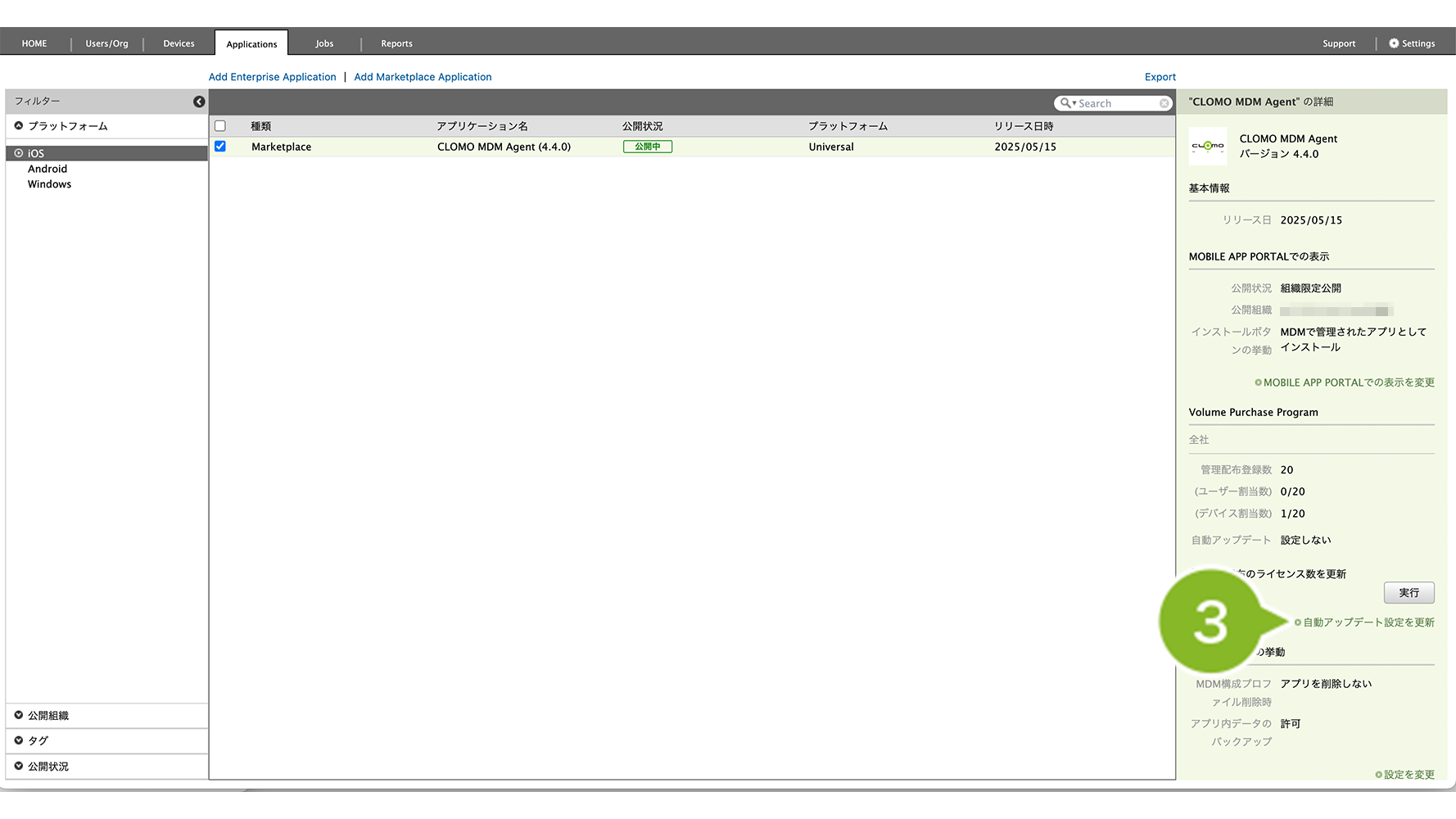Uncheck the CLOMO MDM Agent row checkbox
Viewport: 1456px width, 819px height.
tap(220, 147)
